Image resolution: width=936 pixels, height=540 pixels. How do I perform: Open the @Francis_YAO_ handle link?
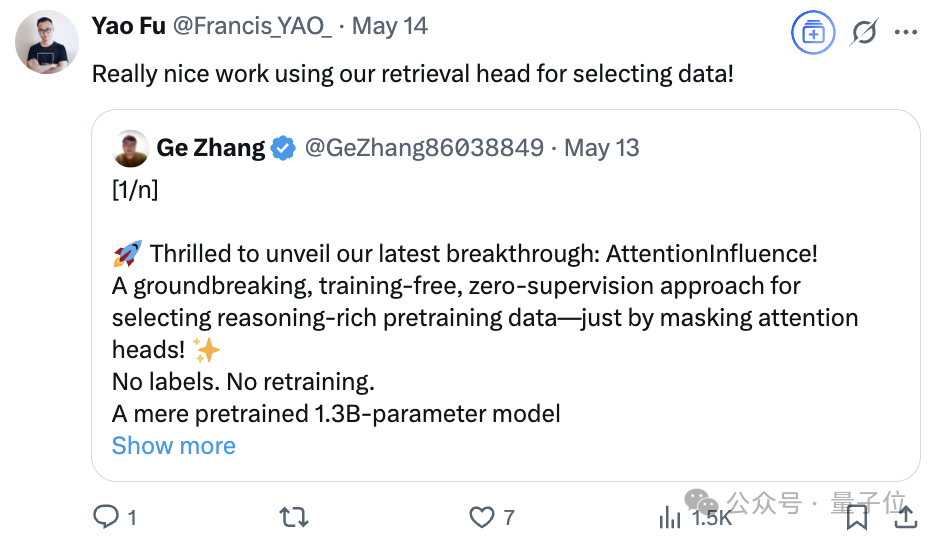(x=252, y=26)
